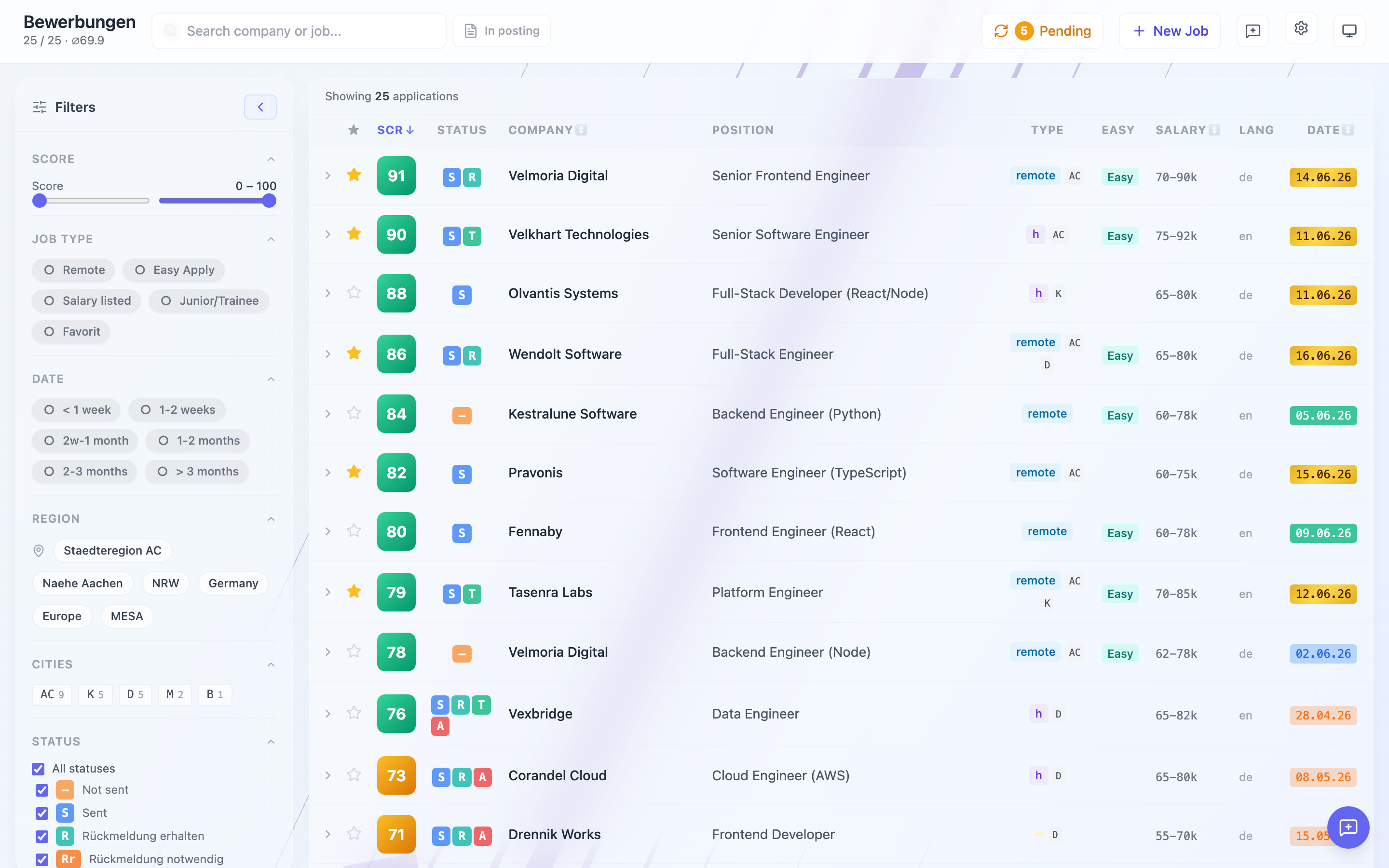Sort by the SCR score column
The image size is (1389, 868).
tap(395, 130)
